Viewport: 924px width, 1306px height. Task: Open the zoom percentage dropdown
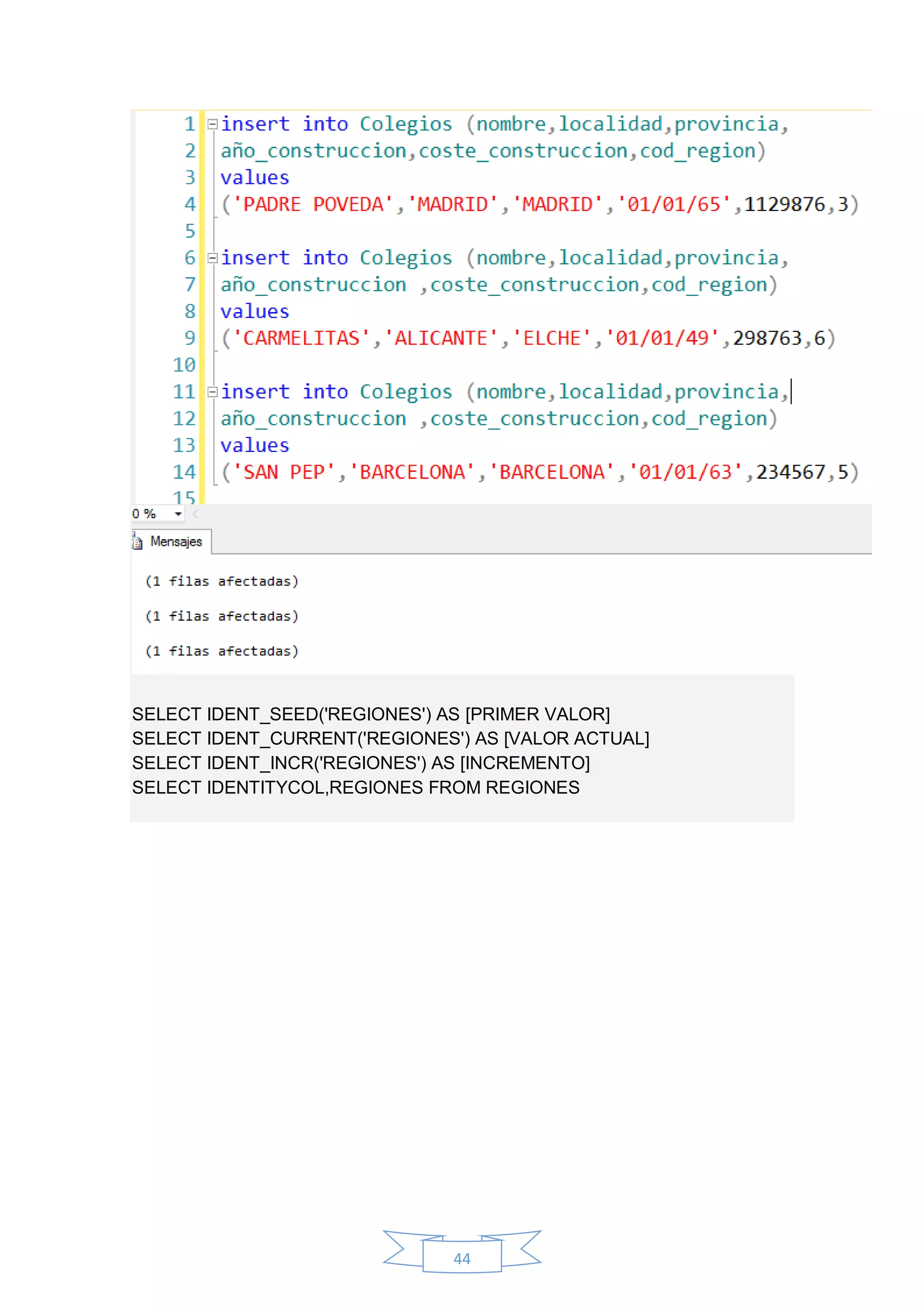coord(178,514)
